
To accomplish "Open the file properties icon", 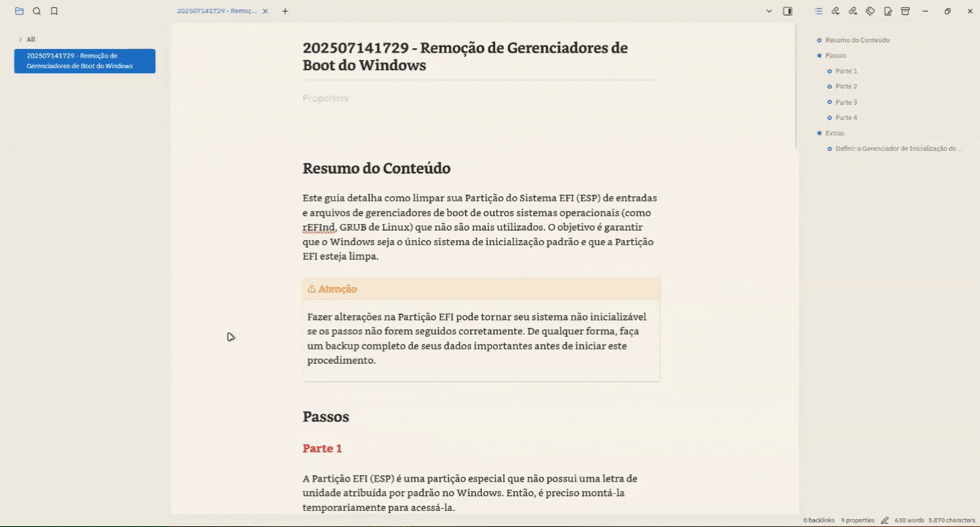I will click(888, 11).
